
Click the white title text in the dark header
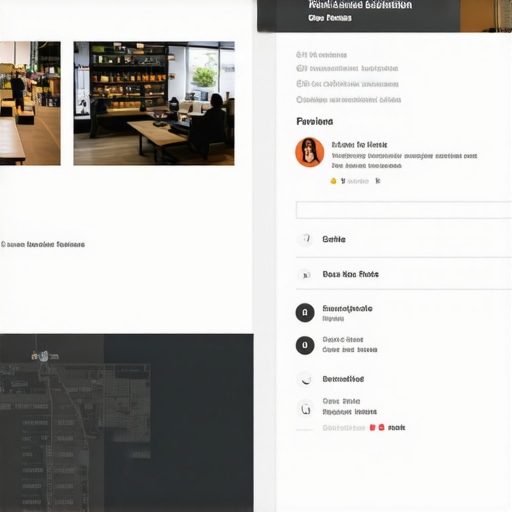(x=360, y=5)
